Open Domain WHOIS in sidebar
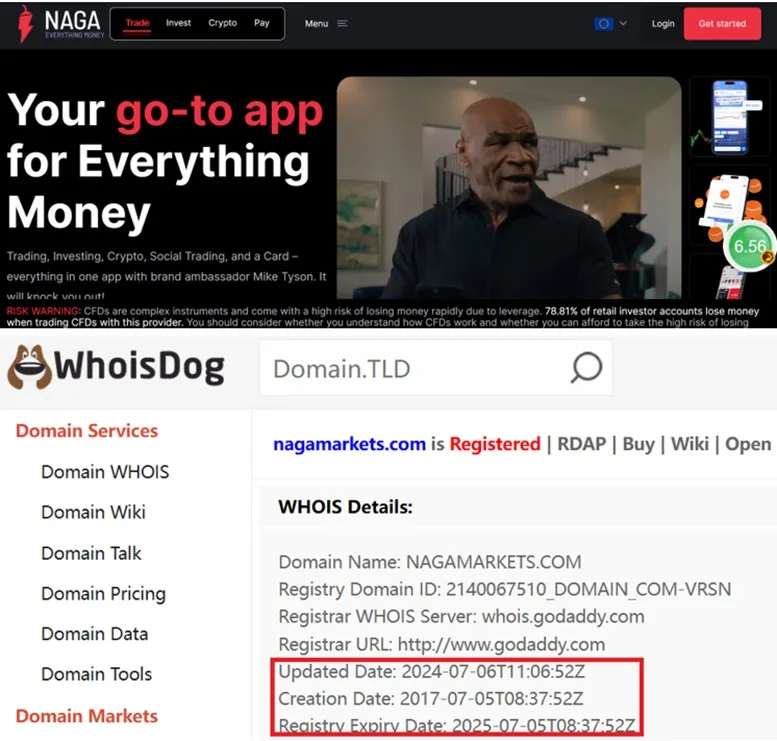The width and height of the screenshot is (777, 741). click(105, 472)
